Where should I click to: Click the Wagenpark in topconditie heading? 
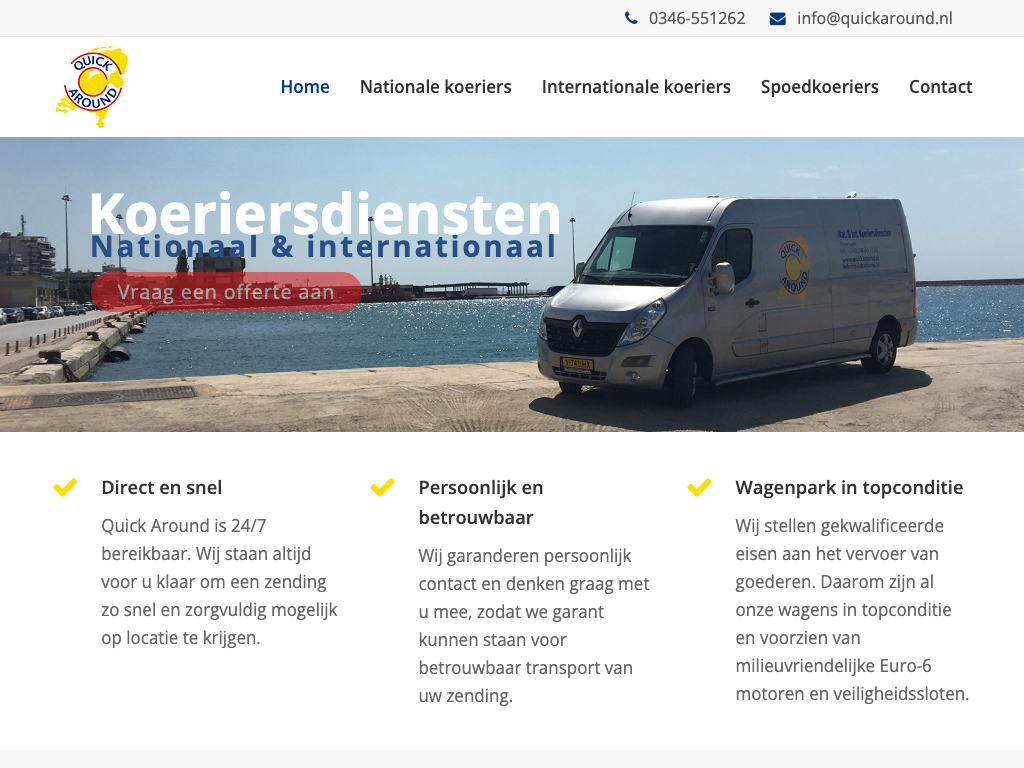click(x=849, y=488)
